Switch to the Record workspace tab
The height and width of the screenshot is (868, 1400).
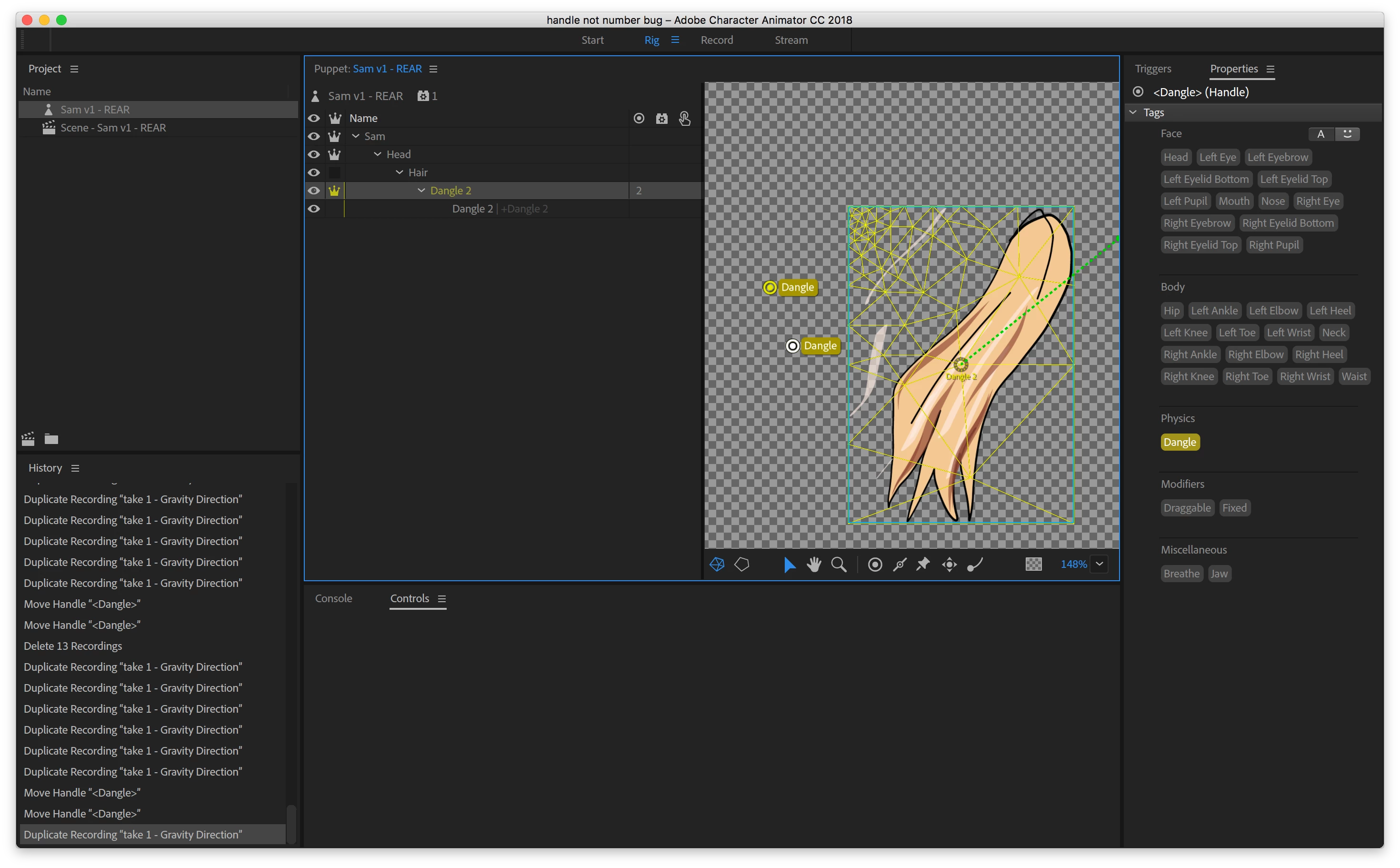[717, 40]
